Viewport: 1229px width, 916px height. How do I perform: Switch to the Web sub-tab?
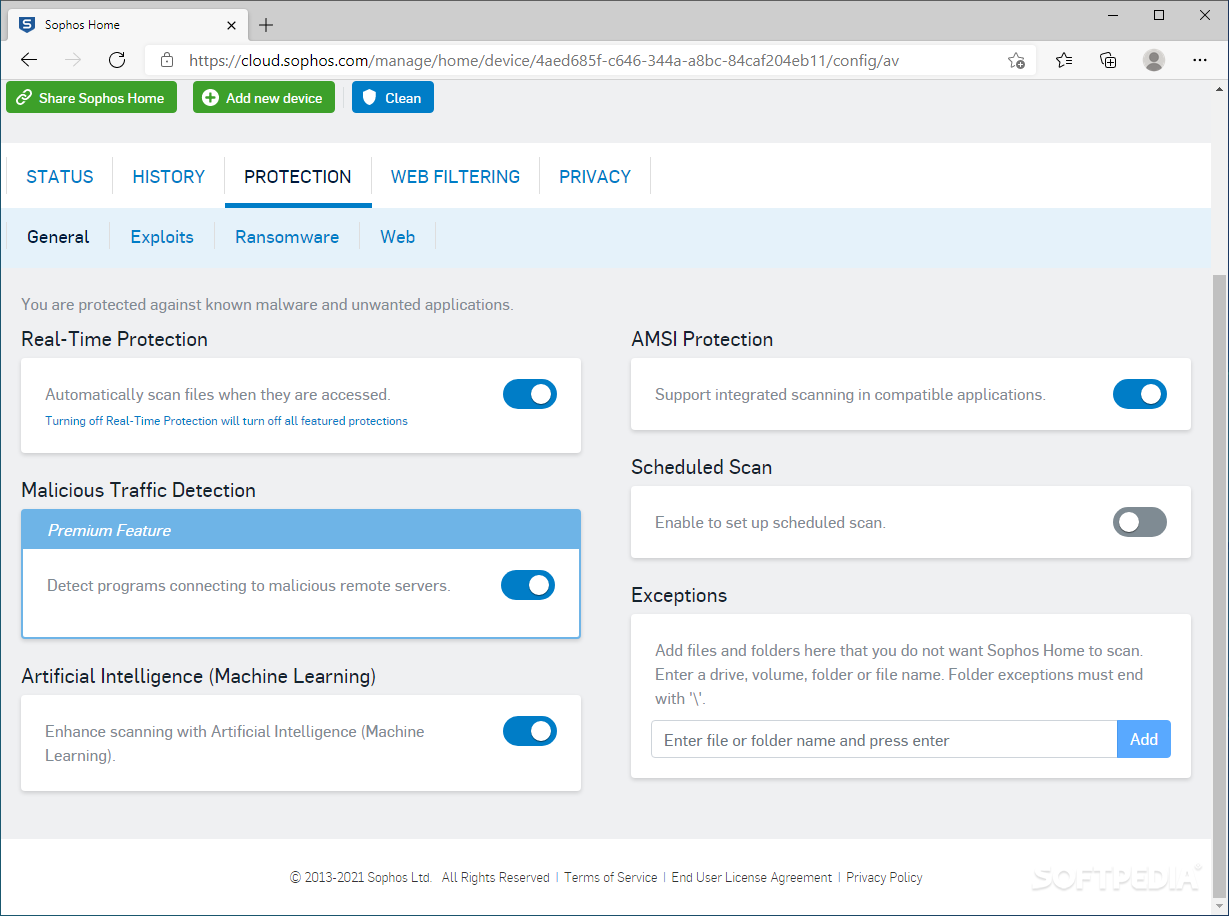pyautogui.click(x=398, y=237)
